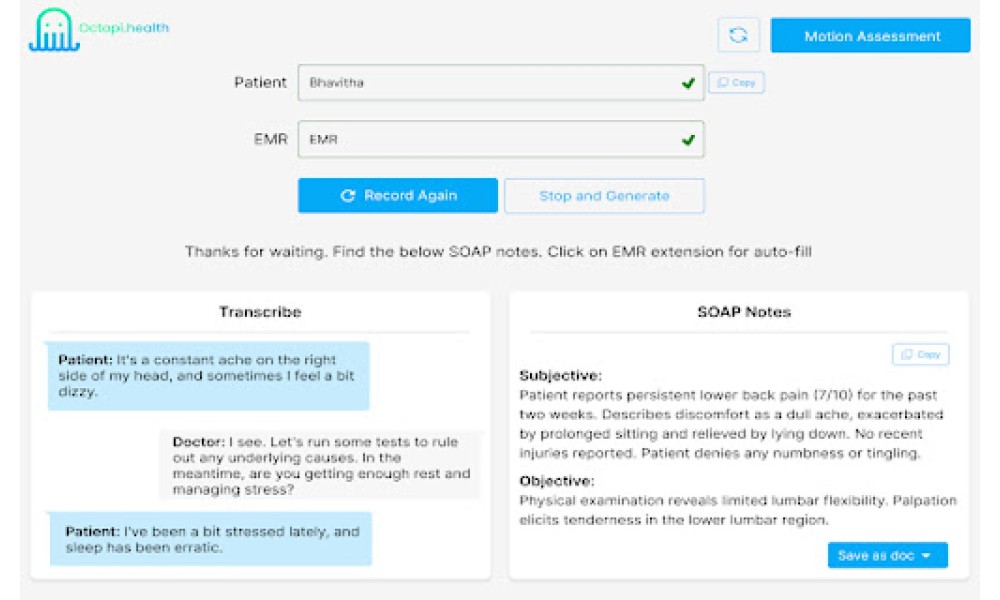Click the Record Again reload icon
1000x600 pixels.
click(348, 196)
